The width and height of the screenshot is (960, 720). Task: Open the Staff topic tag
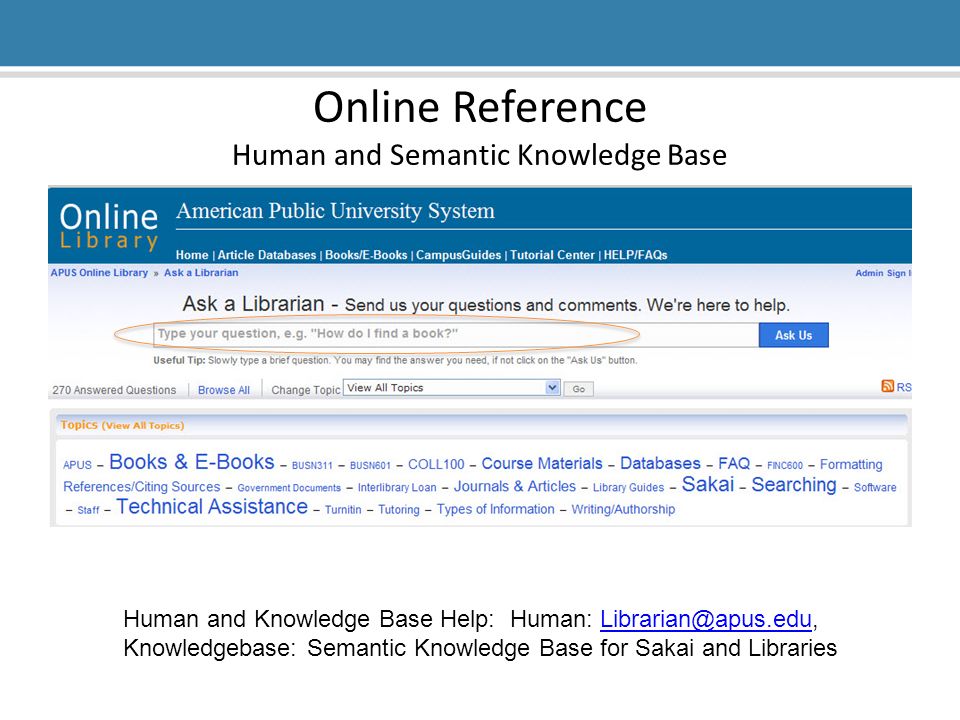pos(88,510)
